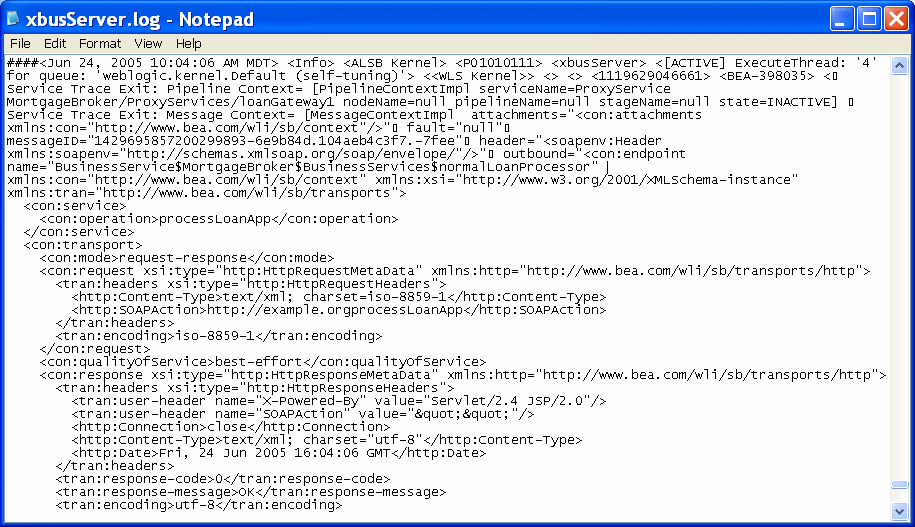915x527 pixels.
Task: Place cursor in processLoanApp operation line
Action: click(219, 219)
